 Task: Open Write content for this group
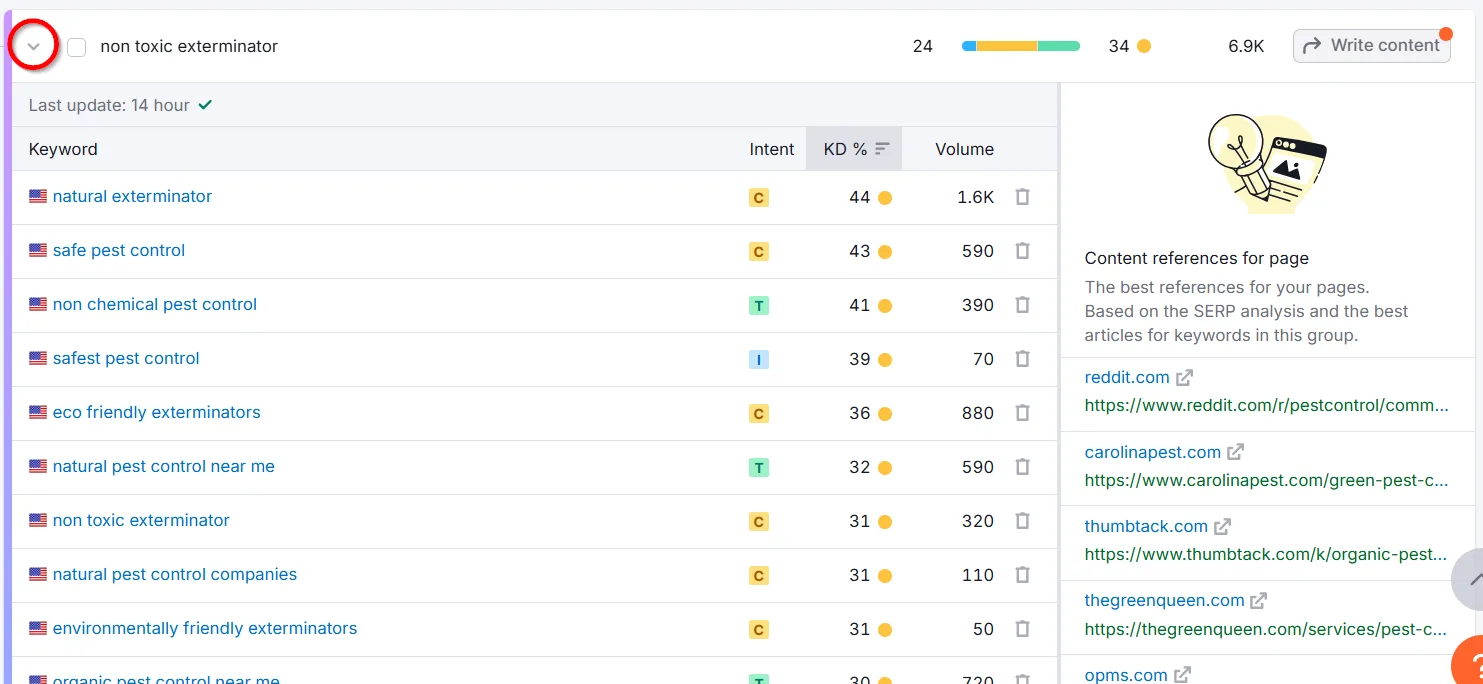[1371, 46]
